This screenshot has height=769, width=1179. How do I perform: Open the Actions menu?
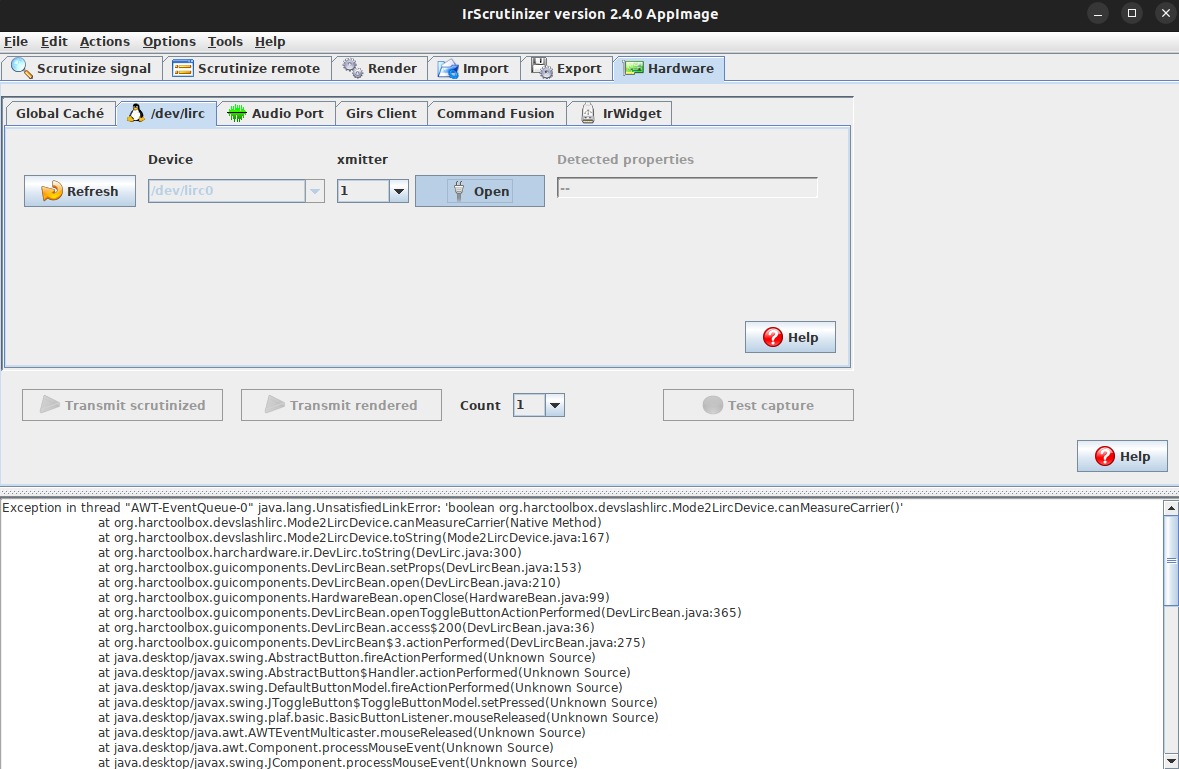pyautogui.click(x=105, y=41)
